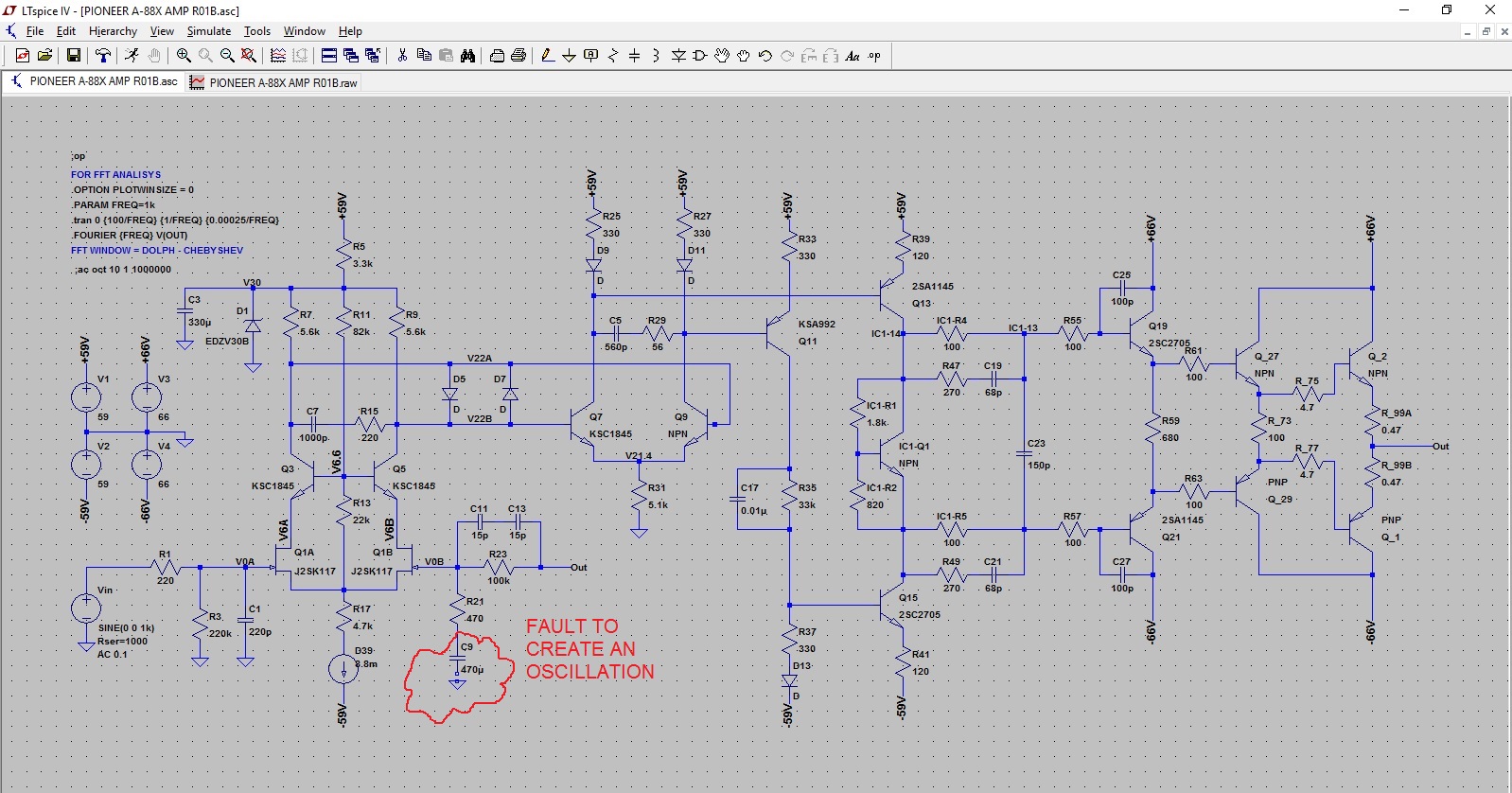
Task: Open the File menu
Action: click(35, 31)
